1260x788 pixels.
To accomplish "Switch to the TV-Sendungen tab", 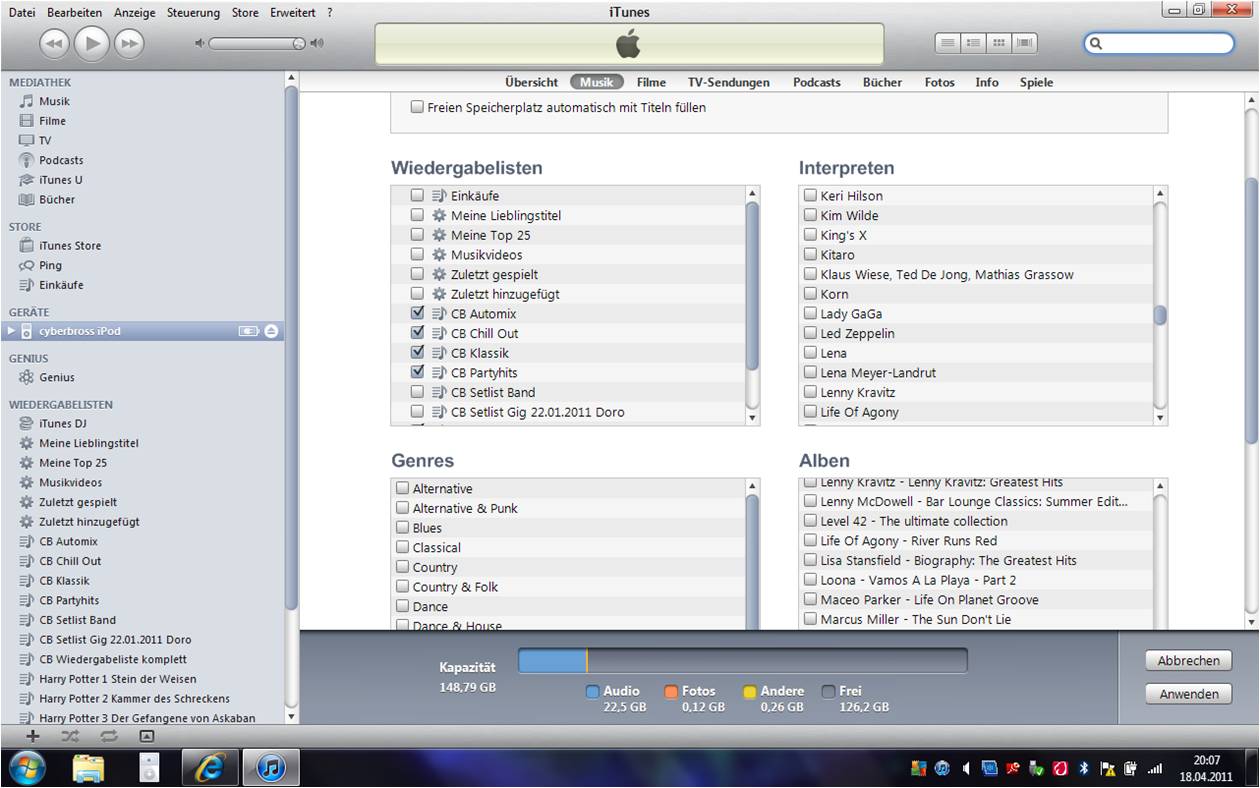I will click(729, 83).
